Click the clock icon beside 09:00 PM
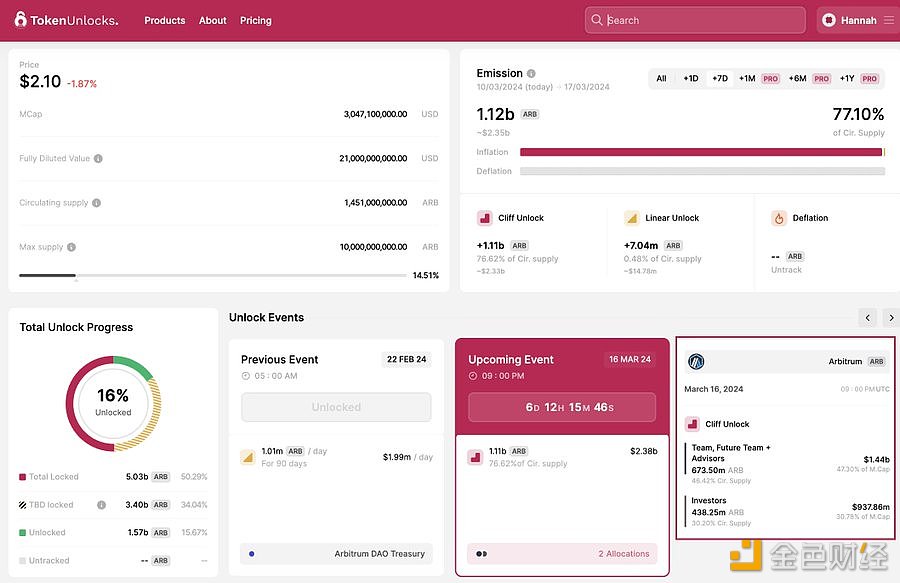The width and height of the screenshot is (900, 583). tap(473, 376)
